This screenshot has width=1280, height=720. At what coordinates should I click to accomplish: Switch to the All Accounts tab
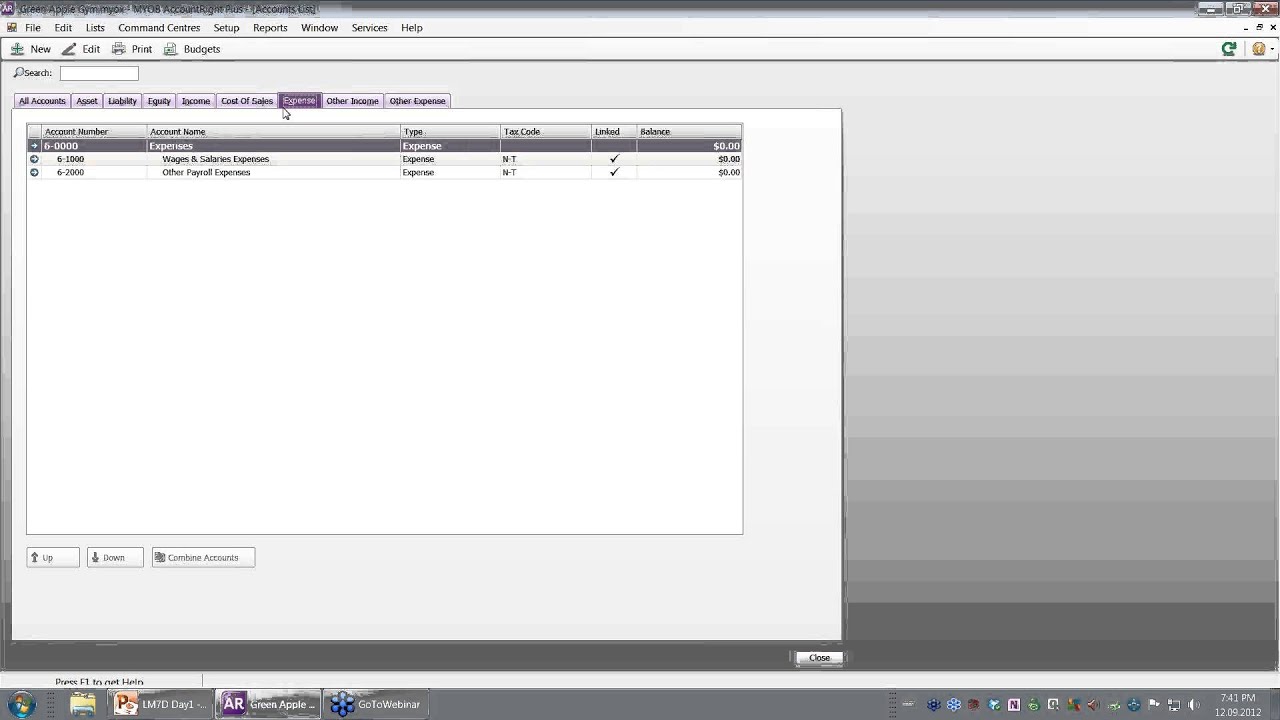click(x=42, y=101)
